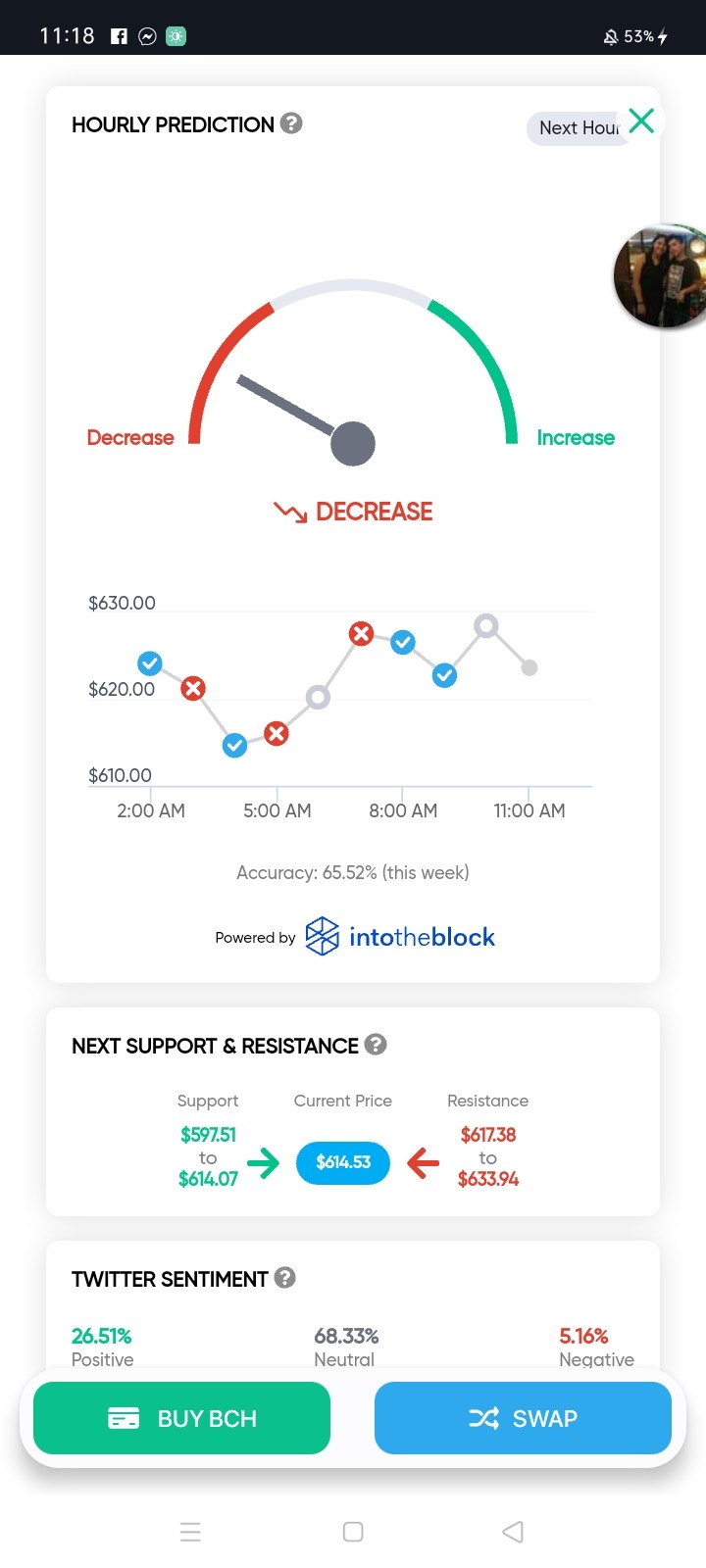This screenshot has height=1568, width=706.
Task: Tap the green X close icon
Action: pyautogui.click(x=641, y=121)
